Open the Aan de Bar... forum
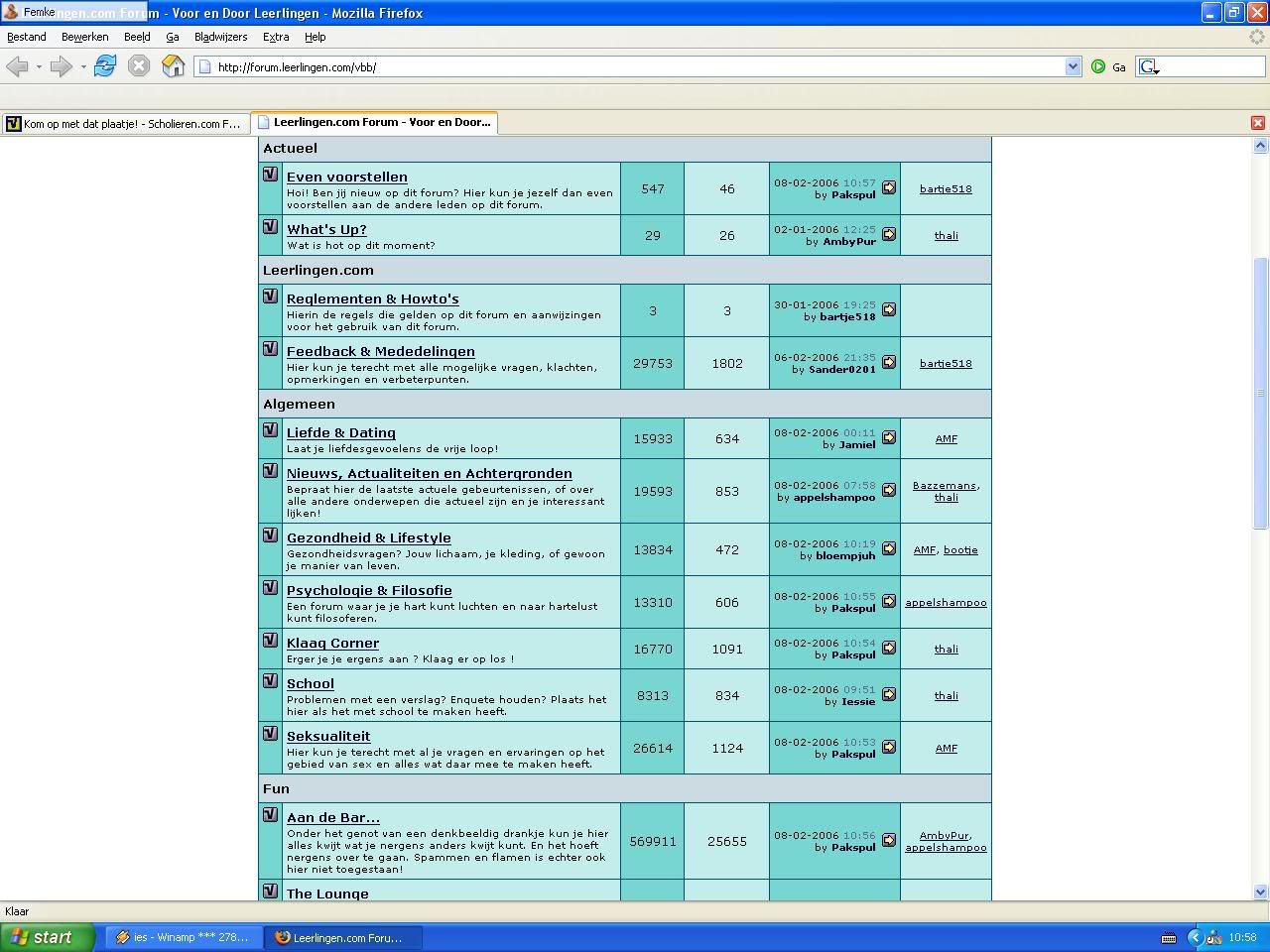1270x952 pixels. coord(333,817)
